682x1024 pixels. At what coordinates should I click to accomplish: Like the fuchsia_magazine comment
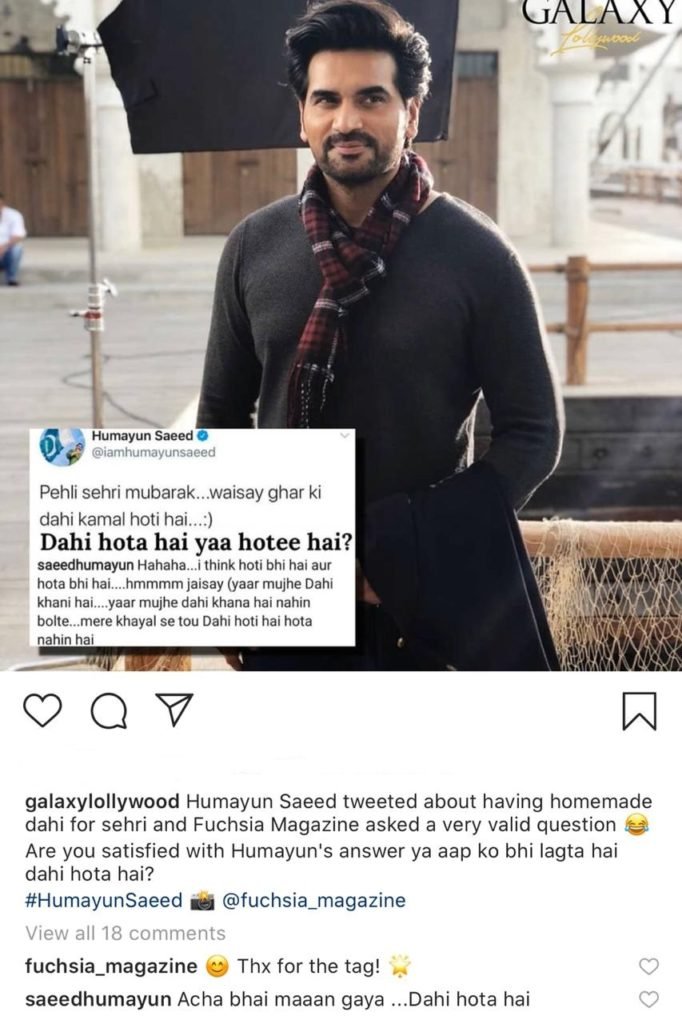click(648, 966)
